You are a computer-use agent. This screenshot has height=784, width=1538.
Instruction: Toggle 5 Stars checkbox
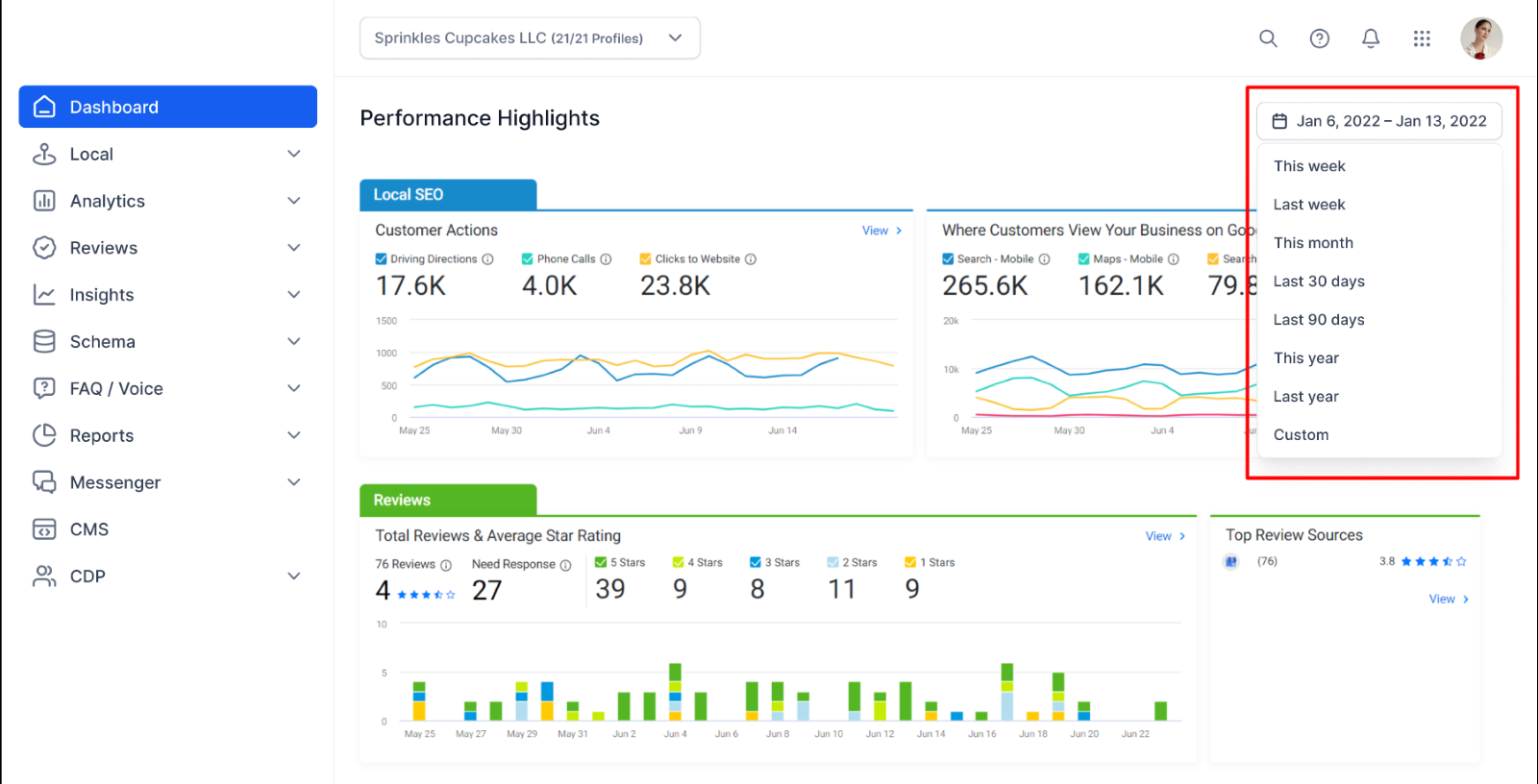pyautogui.click(x=601, y=563)
